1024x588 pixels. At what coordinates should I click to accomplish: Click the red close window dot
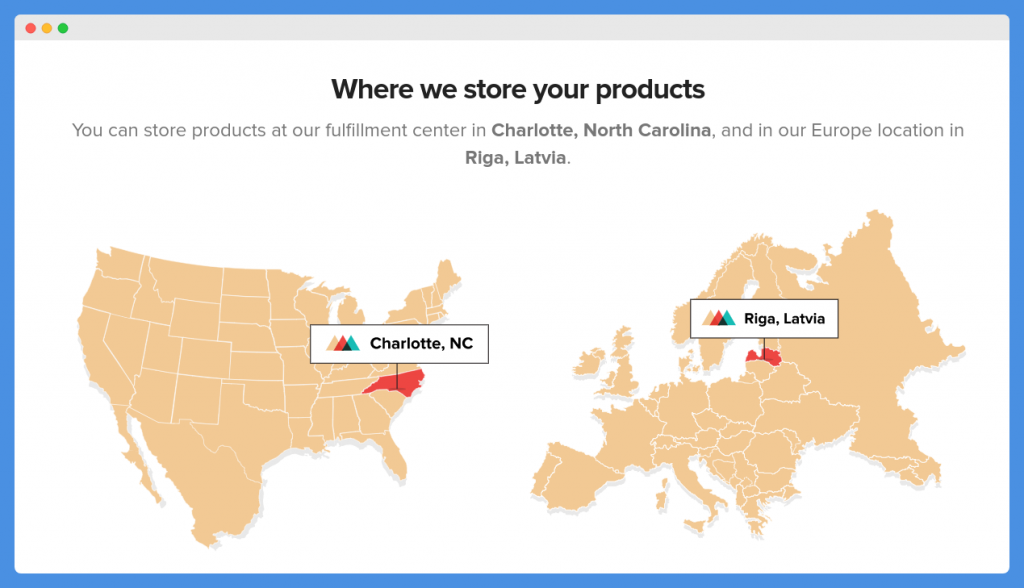pyautogui.click(x=31, y=28)
